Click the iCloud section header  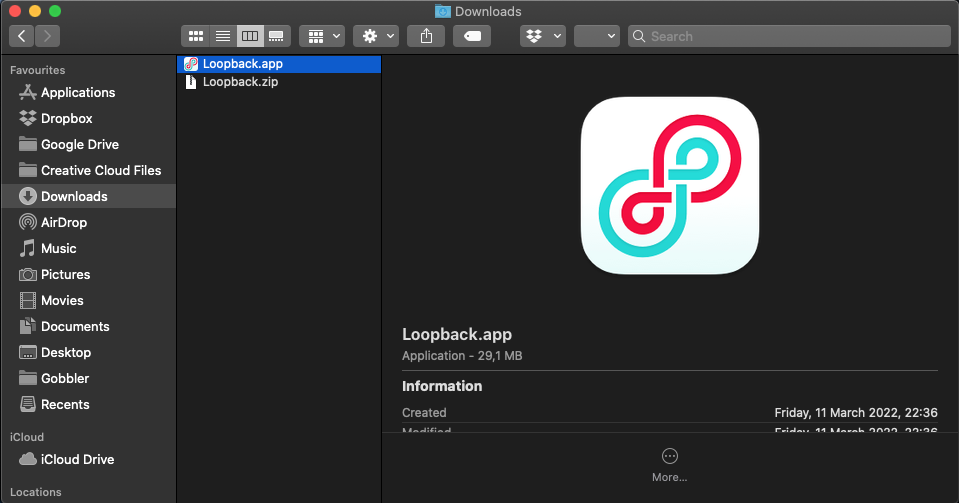27,437
